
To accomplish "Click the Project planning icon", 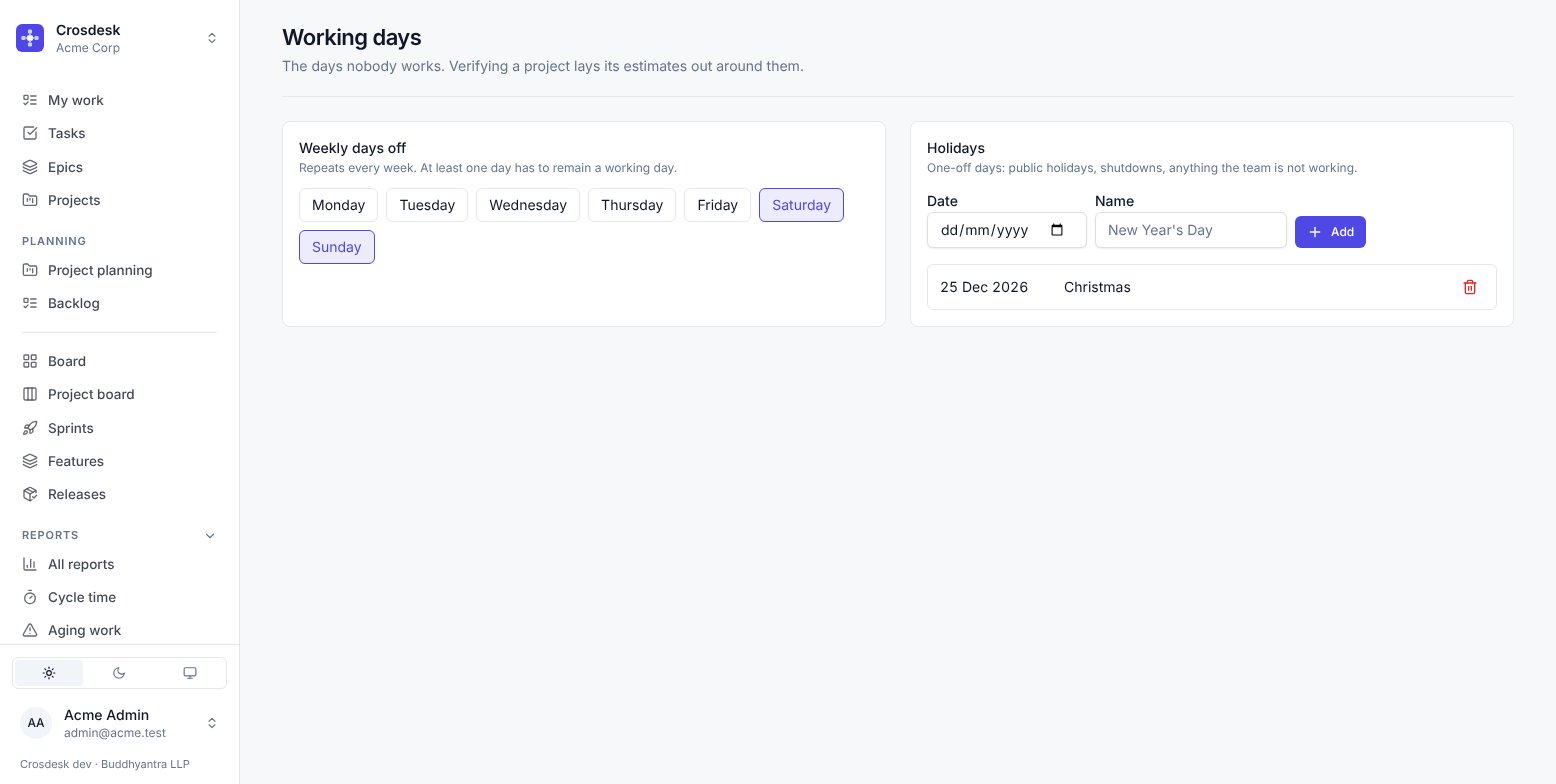I will click(30, 270).
